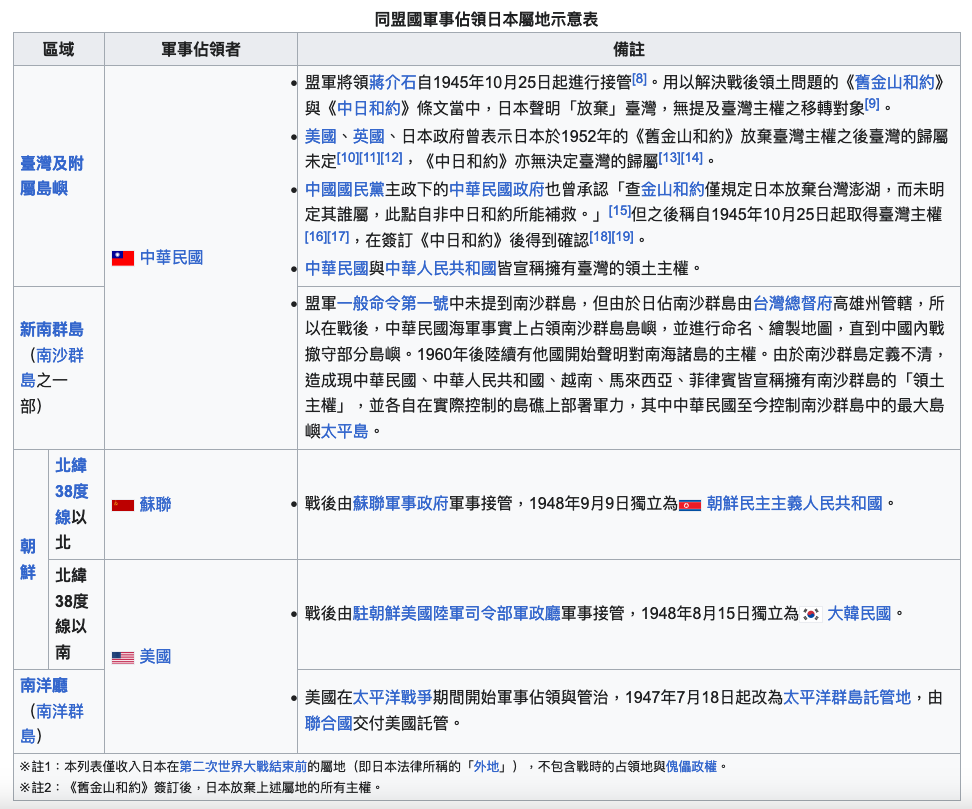972x809 pixels.
Task: Jump to footnote reference [9]
Action: tap(872, 104)
